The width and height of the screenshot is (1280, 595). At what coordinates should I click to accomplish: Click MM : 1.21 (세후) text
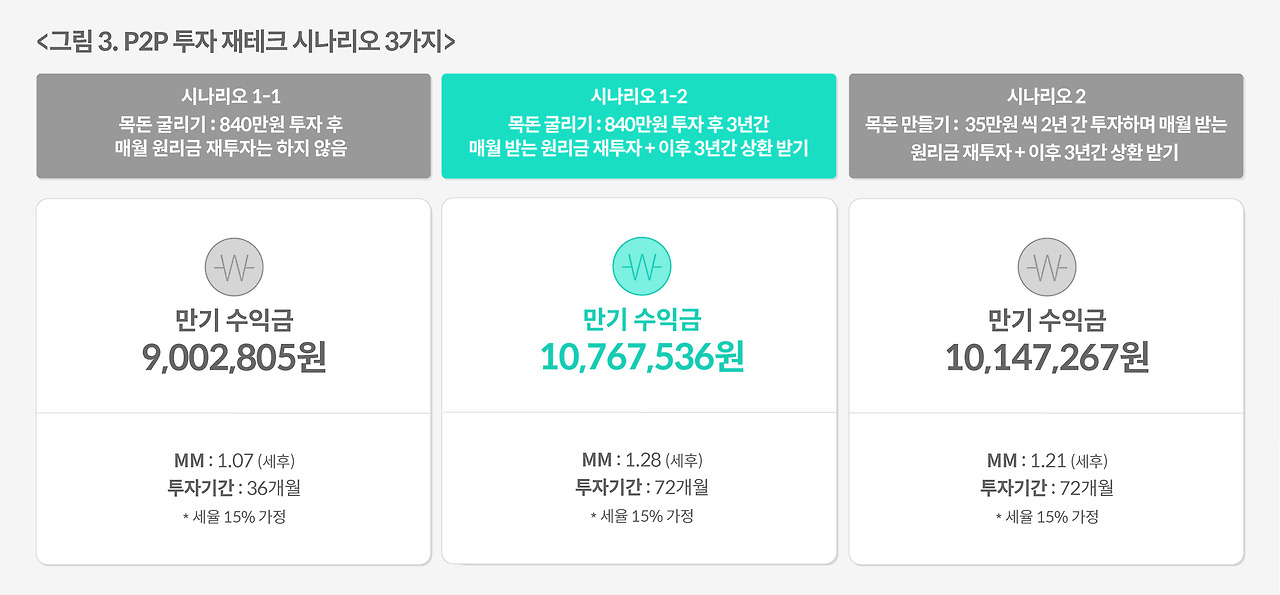[x=1047, y=461]
